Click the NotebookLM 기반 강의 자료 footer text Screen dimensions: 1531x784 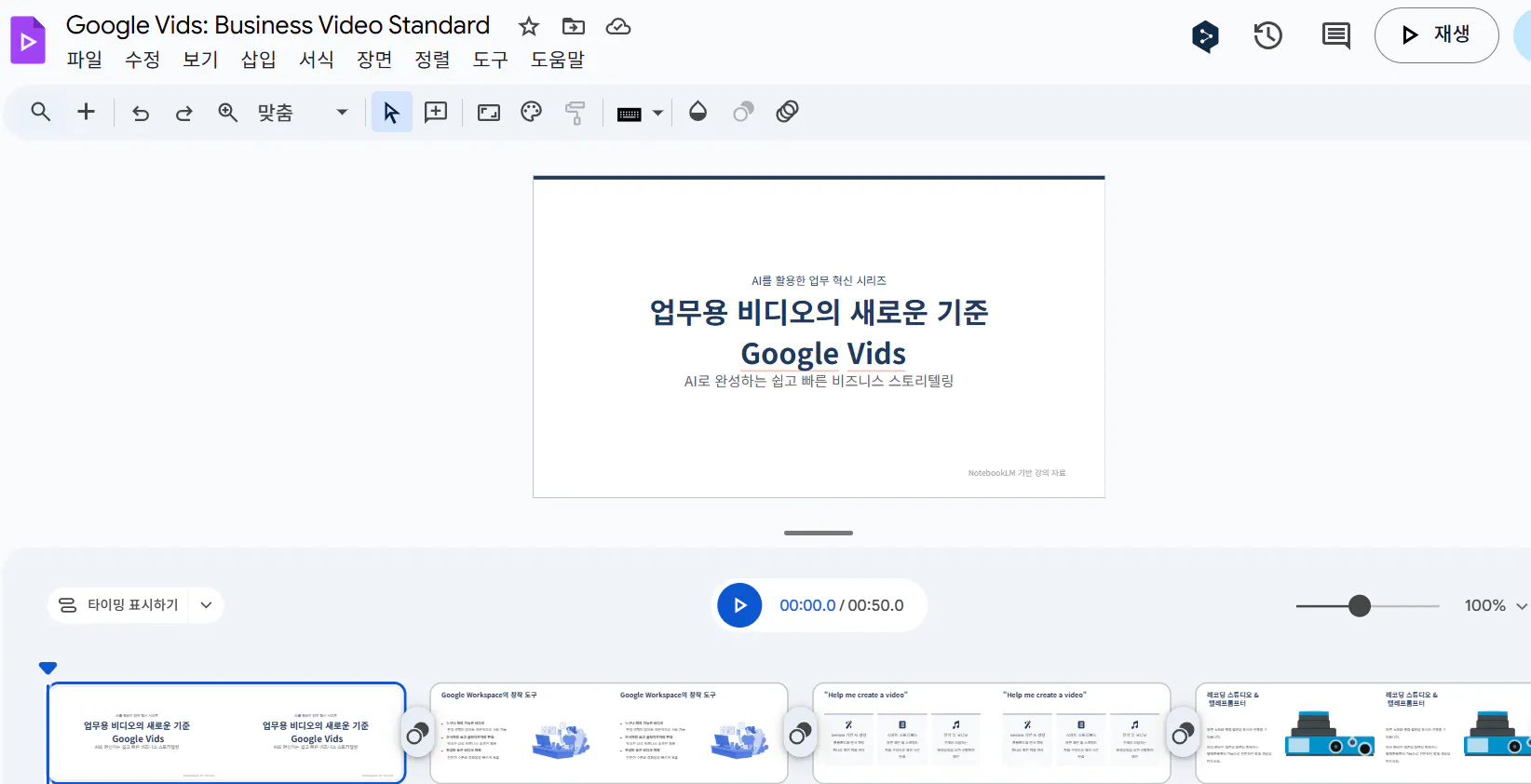pos(1017,473)
